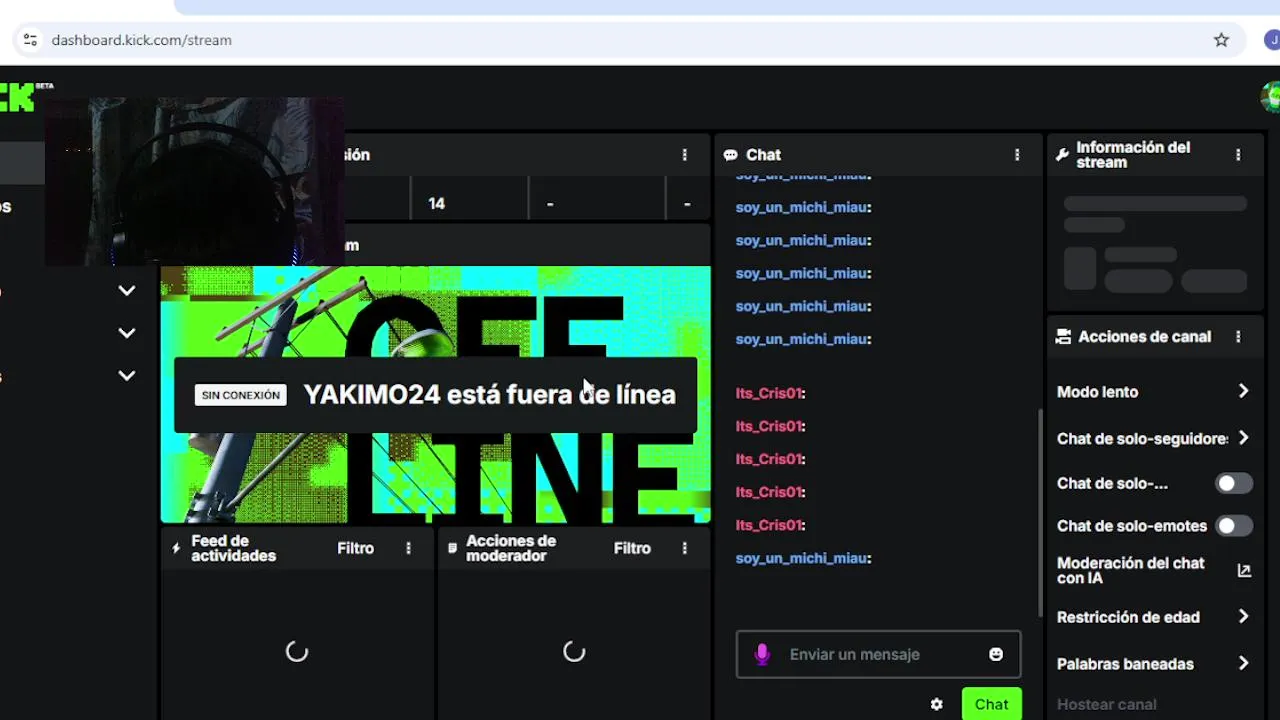1280x720 pixels.
Task: Click YAKIMO24 está fuera de línea text
Action: point(489,395)
